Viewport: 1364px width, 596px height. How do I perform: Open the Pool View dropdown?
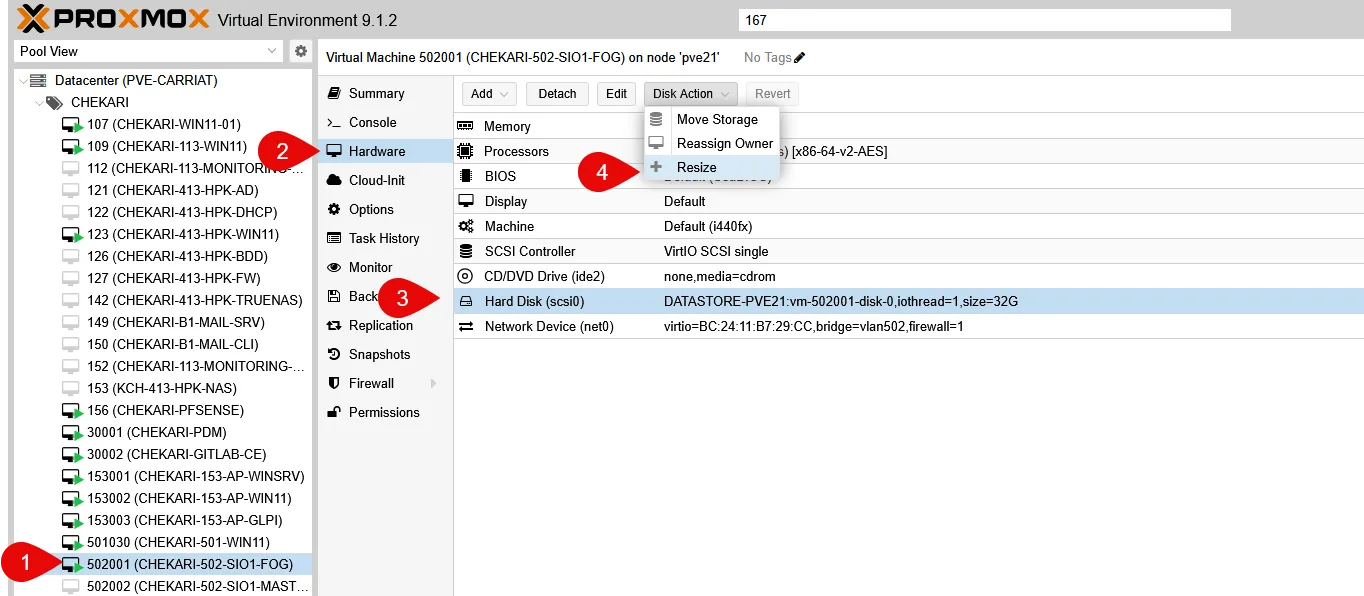[148, 51]
